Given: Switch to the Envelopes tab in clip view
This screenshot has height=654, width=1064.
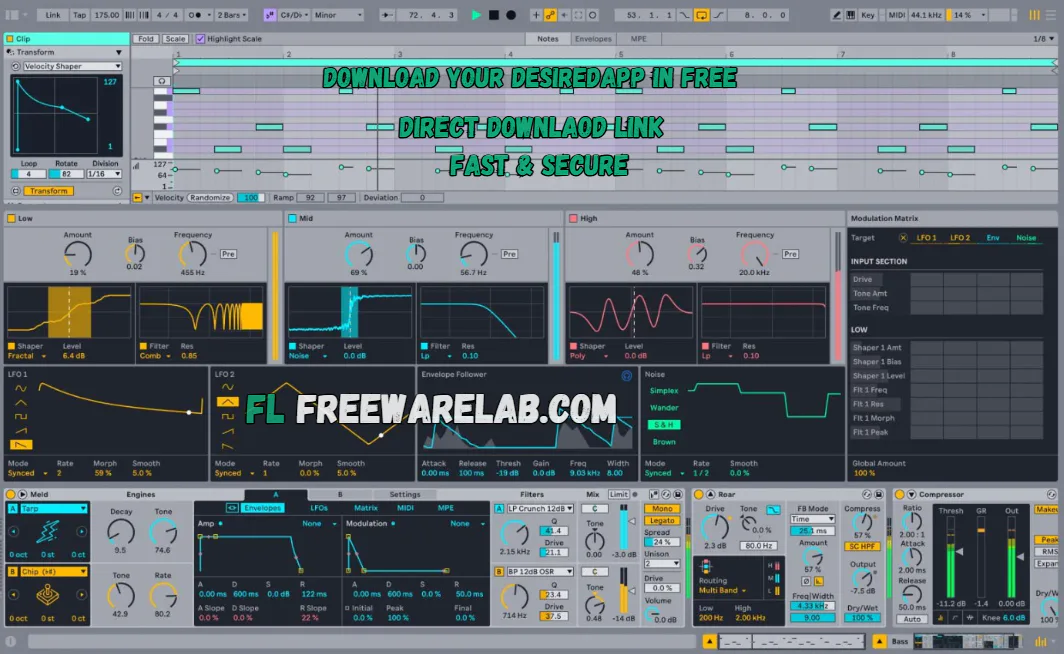Looking at the screenshot, I should point(593,39).
